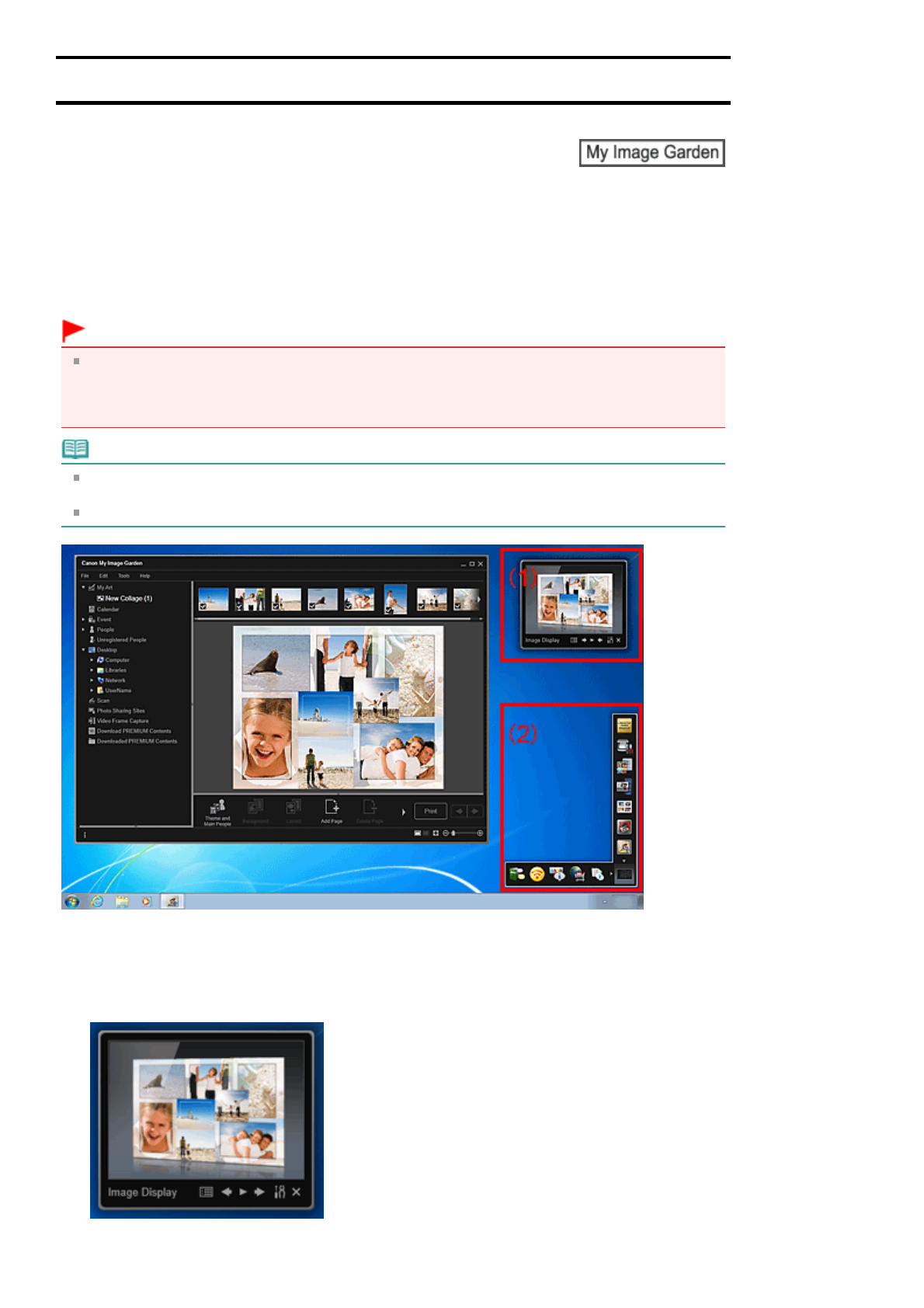This screenshot has width=924, height=1308.
Task: Click the Print button
Action: point(430,811)
